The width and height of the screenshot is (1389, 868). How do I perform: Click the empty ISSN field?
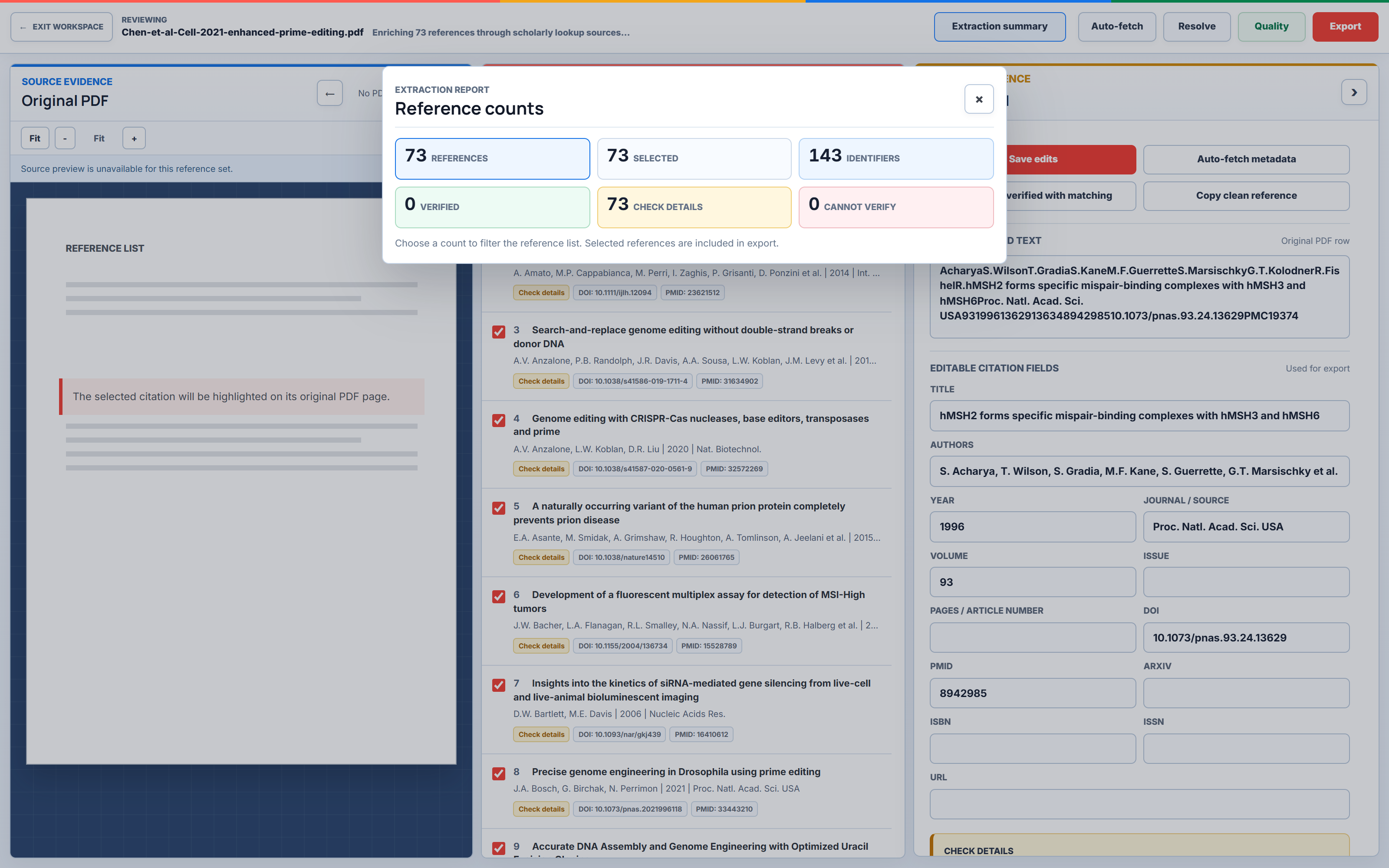(x=1246, y=749)
